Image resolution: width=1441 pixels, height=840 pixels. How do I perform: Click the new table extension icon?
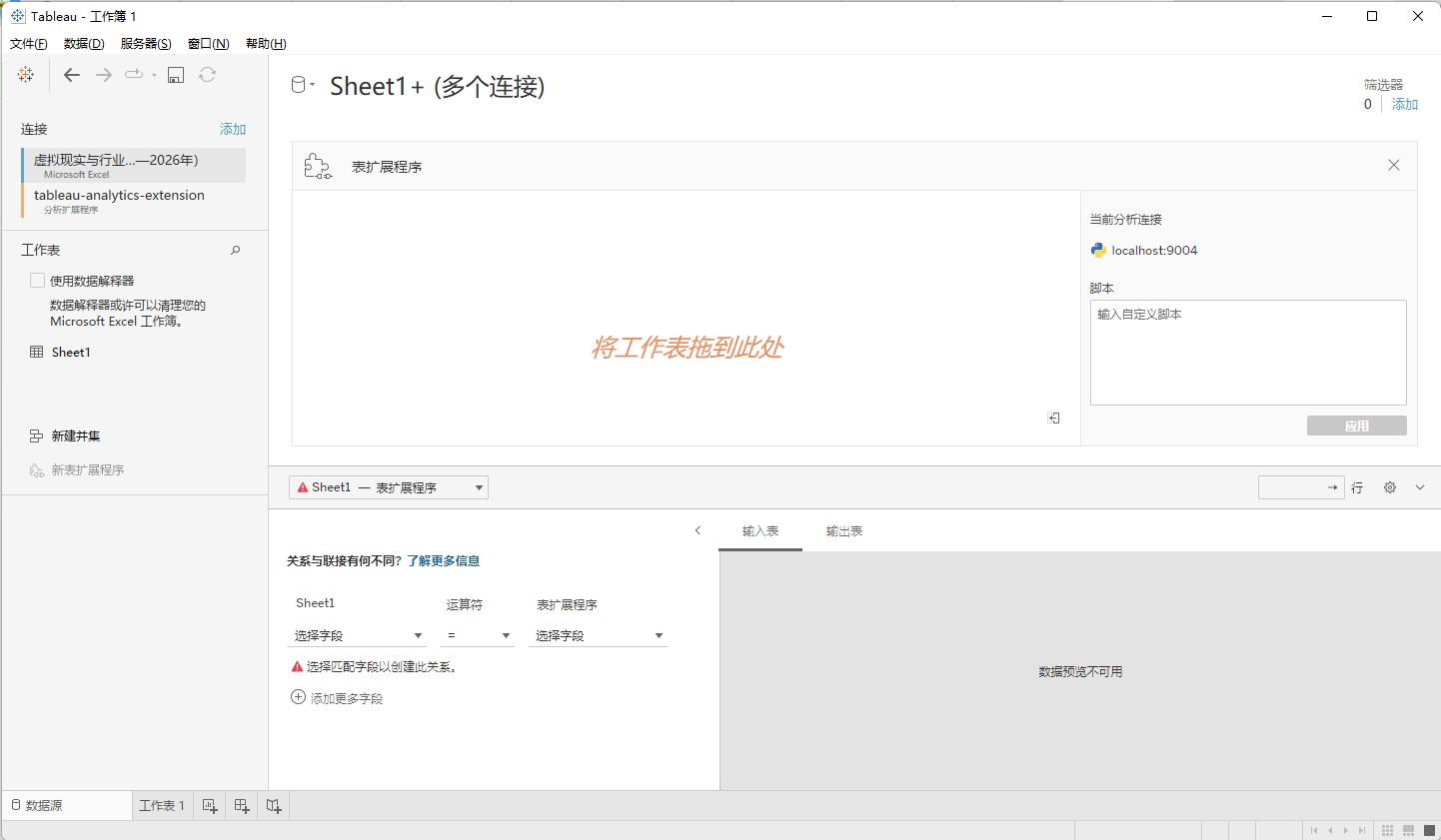tap(37, 470)
